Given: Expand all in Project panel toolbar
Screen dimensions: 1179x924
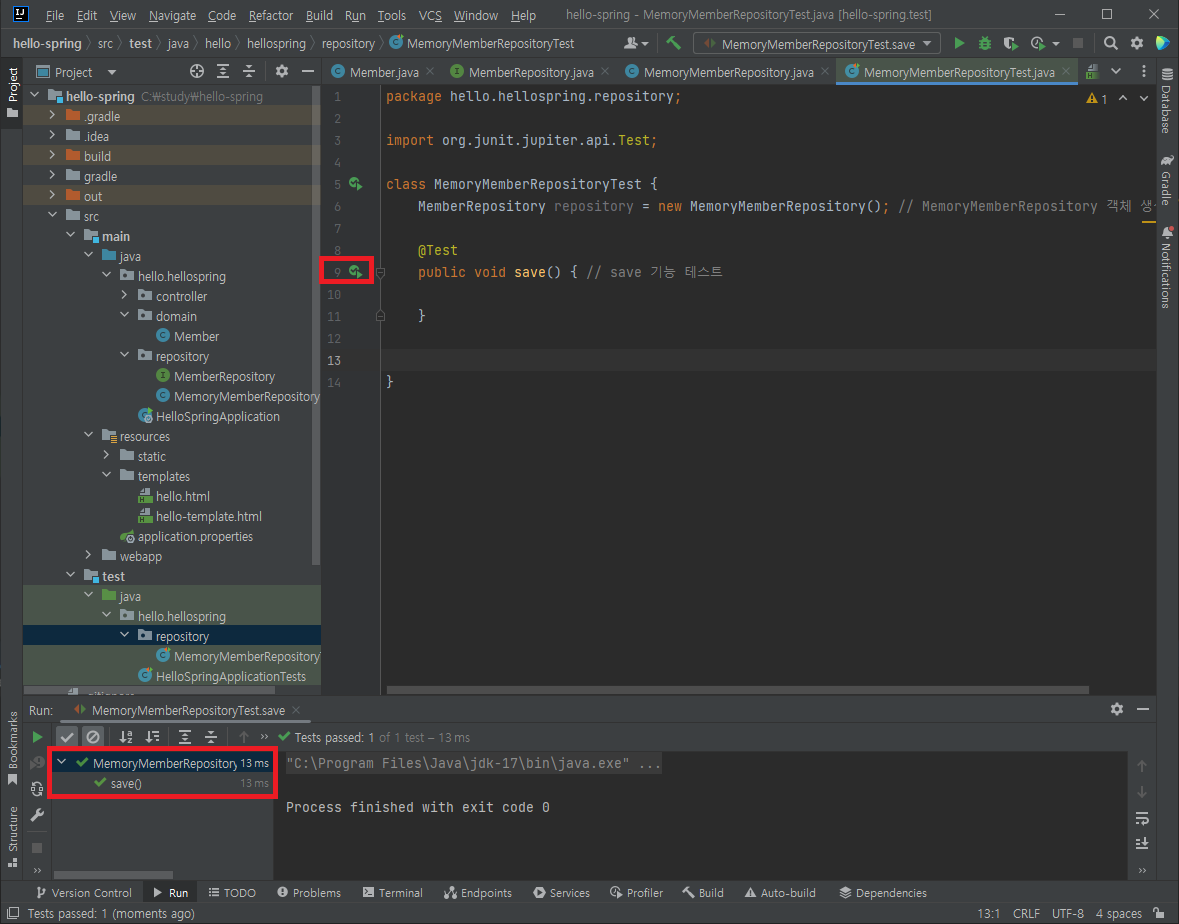Looking at the screenshot, I should pyautogui.click(x=223, y=71).
